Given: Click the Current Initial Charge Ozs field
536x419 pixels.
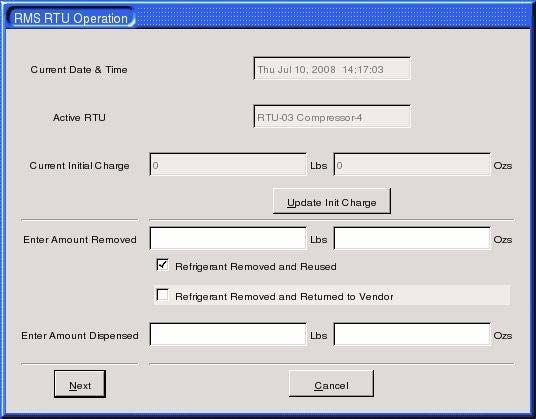Looking at the screenshot, I should 412,164.
